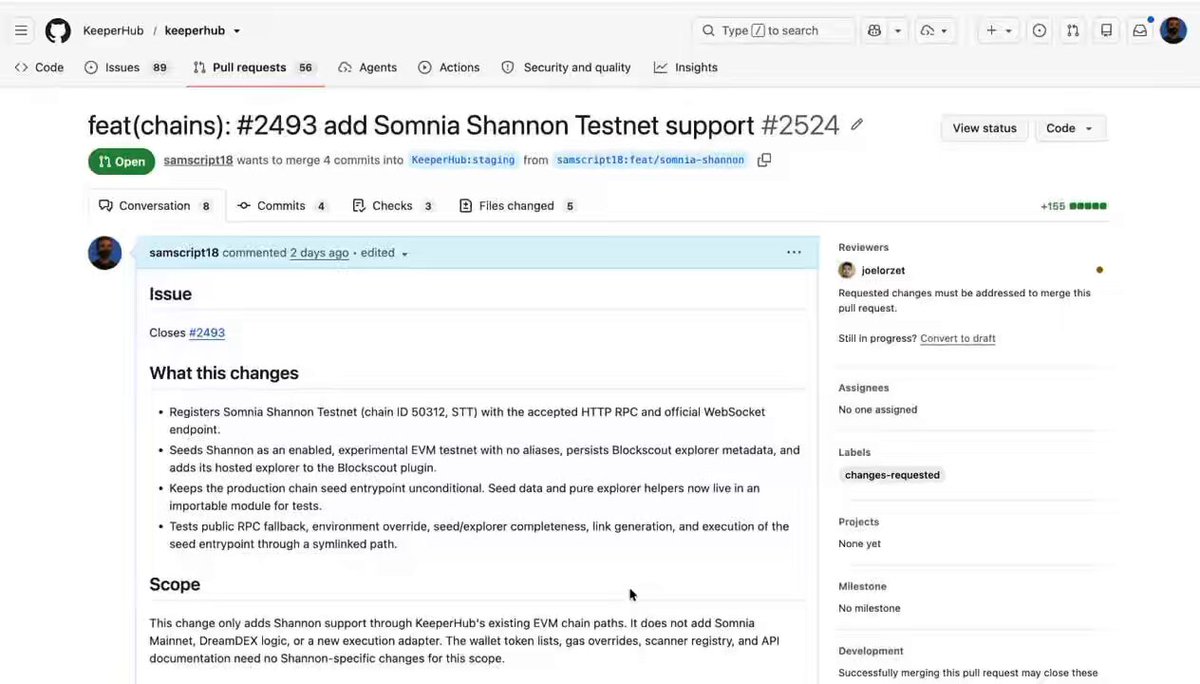The image size is (1200, 684).
Task: Open the comment's three-dot options menu
Action: [794, 253]
